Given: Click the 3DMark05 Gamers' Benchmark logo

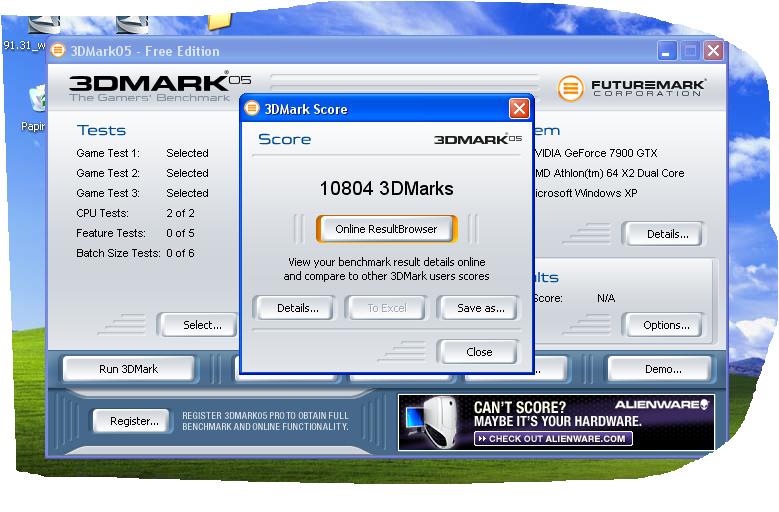Looking at the screenshot, I should 159,87.
